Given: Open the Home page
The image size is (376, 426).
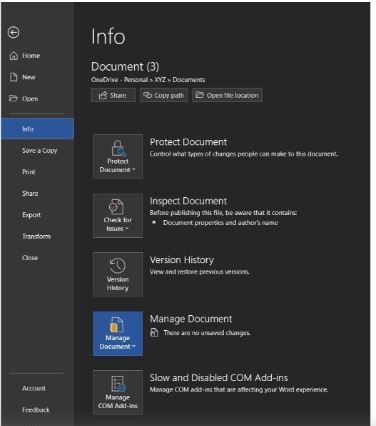Looking at the screenshot, I should [25, 56].
